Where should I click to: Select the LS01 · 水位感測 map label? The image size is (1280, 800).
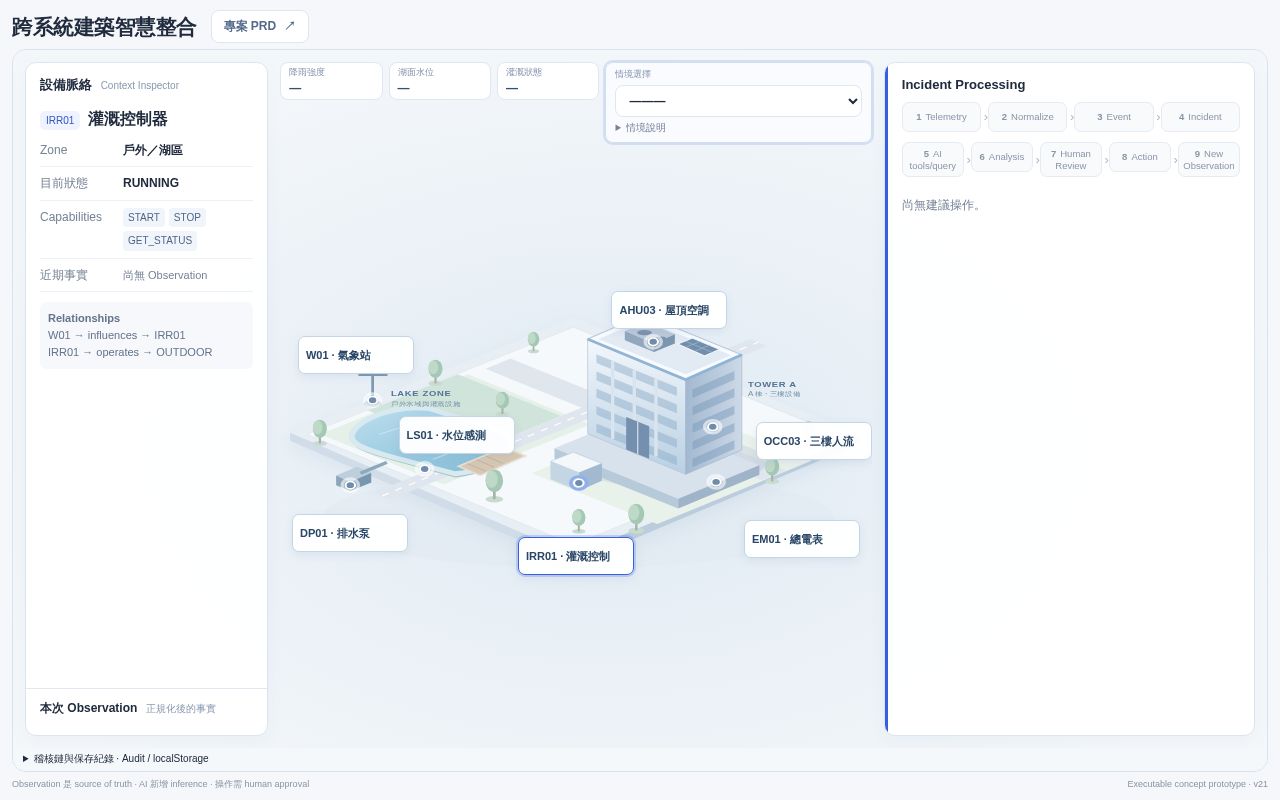[x=457, y=435]
